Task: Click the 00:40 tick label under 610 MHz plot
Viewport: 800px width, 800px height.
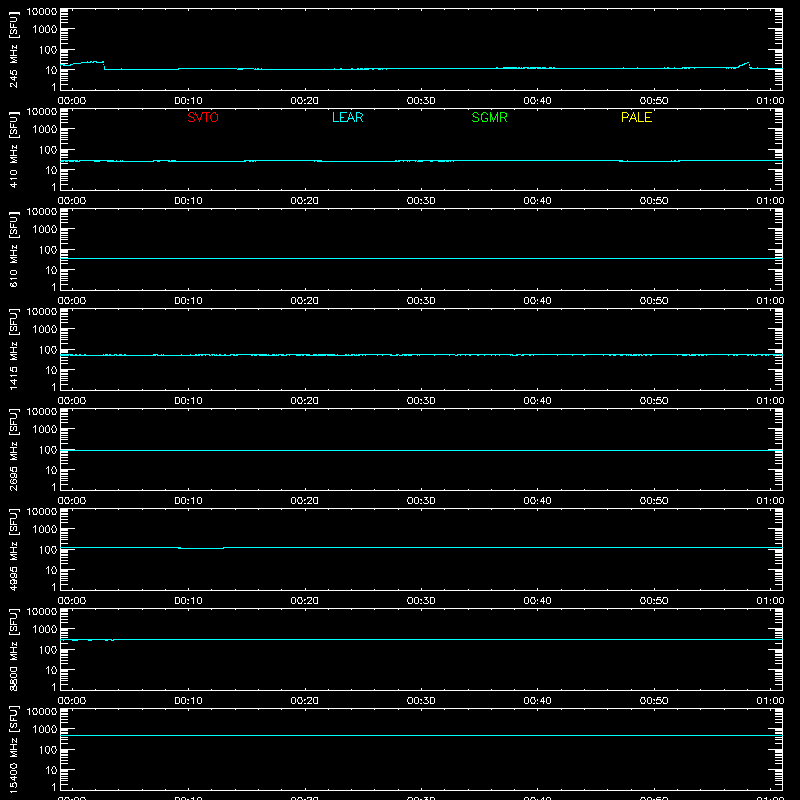Action: click(x=537, y=301)
